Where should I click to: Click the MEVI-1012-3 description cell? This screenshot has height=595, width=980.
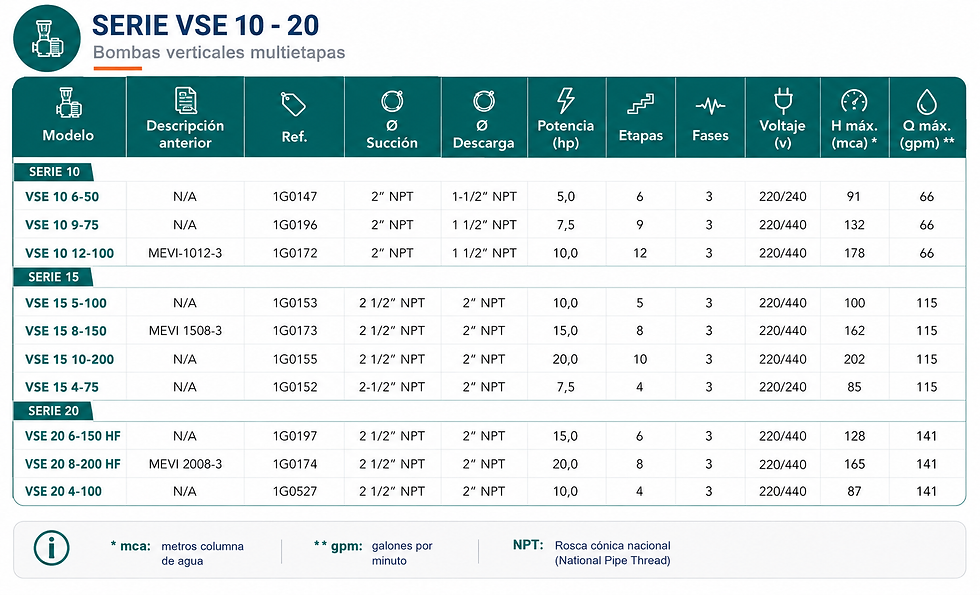pyautogui.click(x=185, y=253)
